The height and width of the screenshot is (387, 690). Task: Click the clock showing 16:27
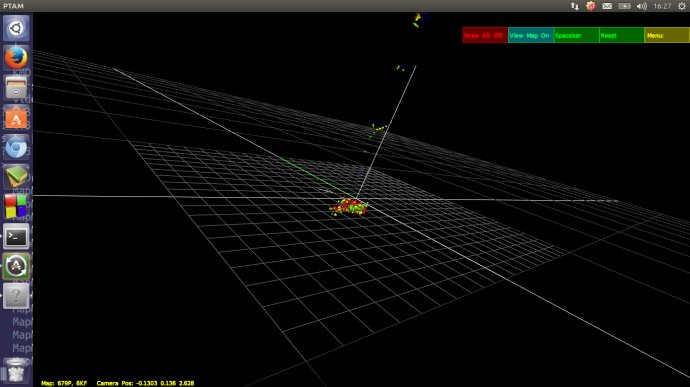(662, 6)
